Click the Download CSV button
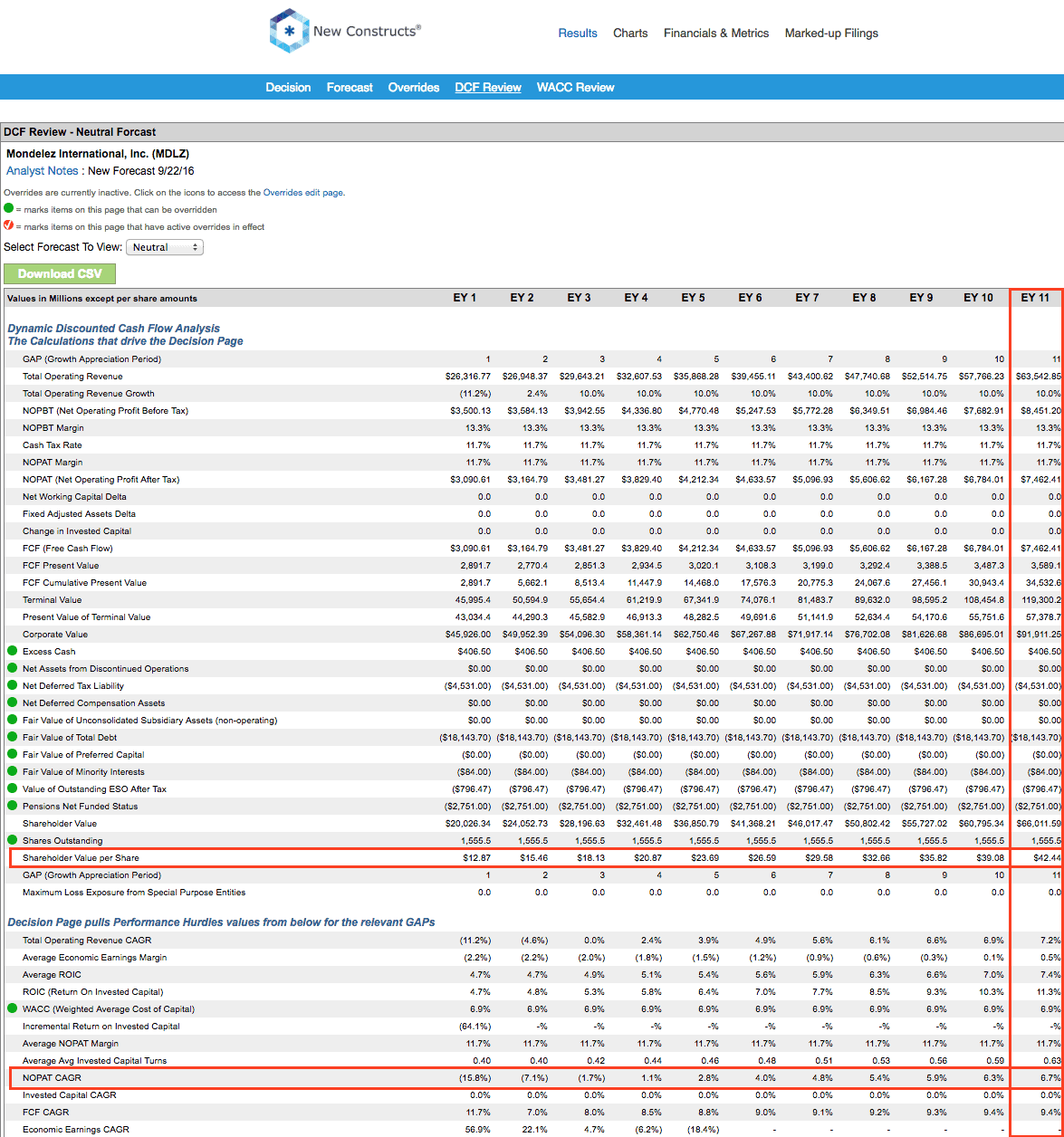 coord(60,273)
